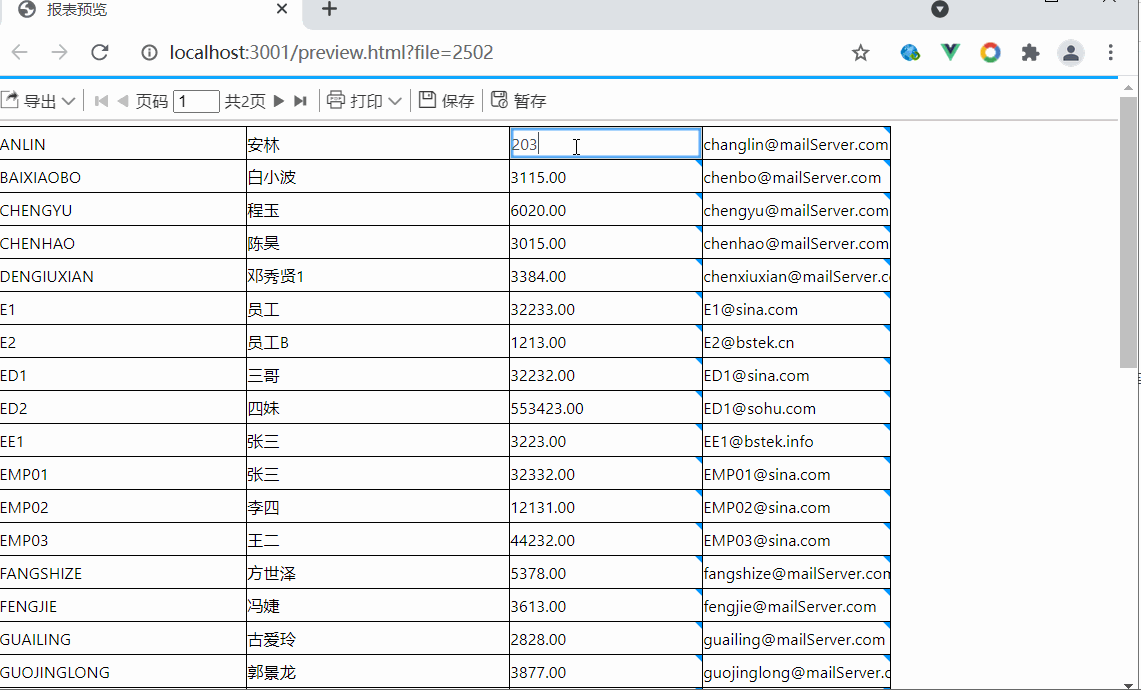Click the name cell 古爱玲
1141x690 pixels.
point(378,640)
